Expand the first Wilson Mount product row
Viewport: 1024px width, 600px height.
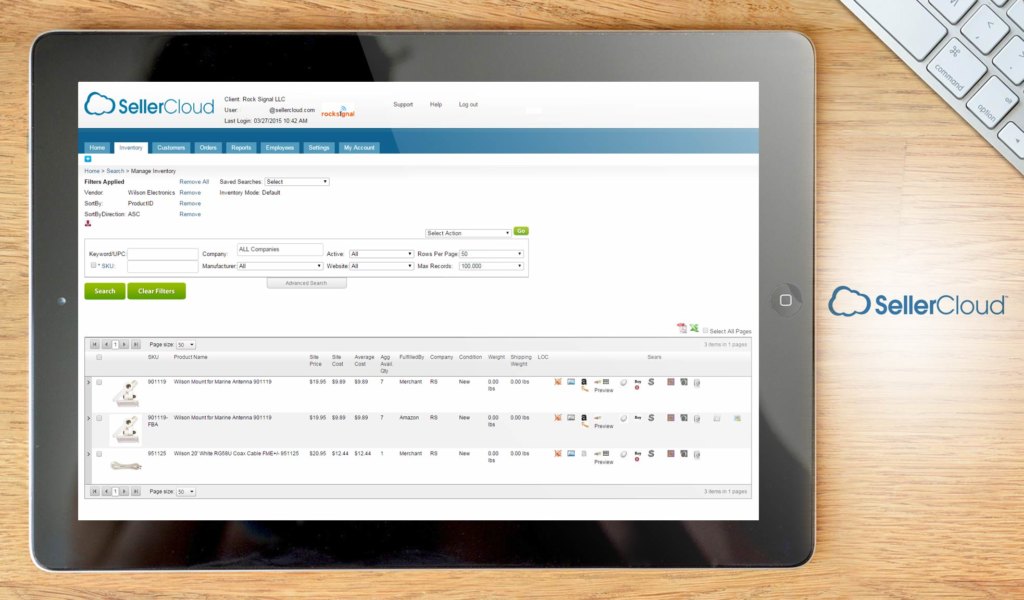(89, 381)
